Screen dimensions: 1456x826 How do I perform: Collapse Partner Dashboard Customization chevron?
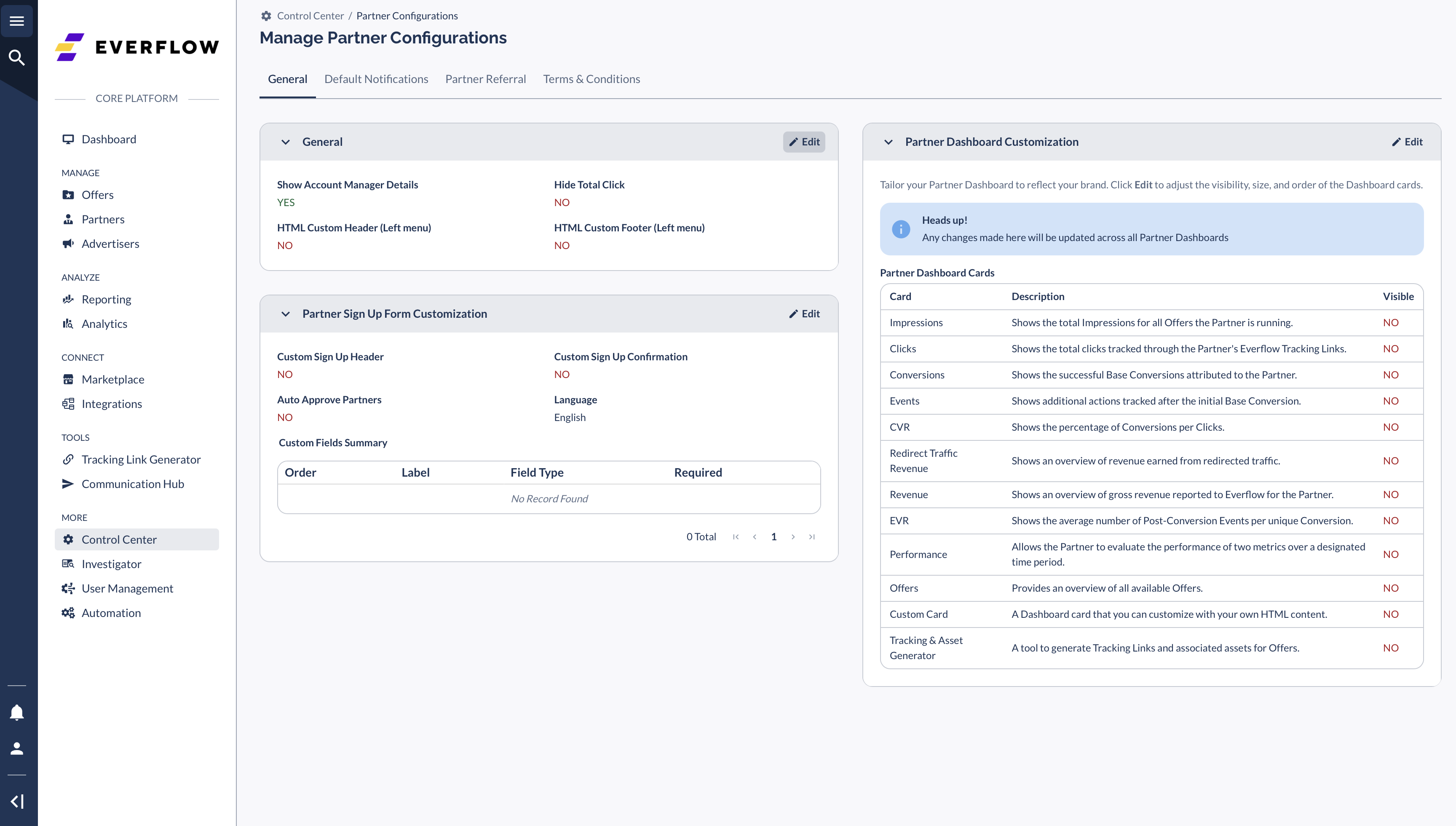click(x=889, y=142)
